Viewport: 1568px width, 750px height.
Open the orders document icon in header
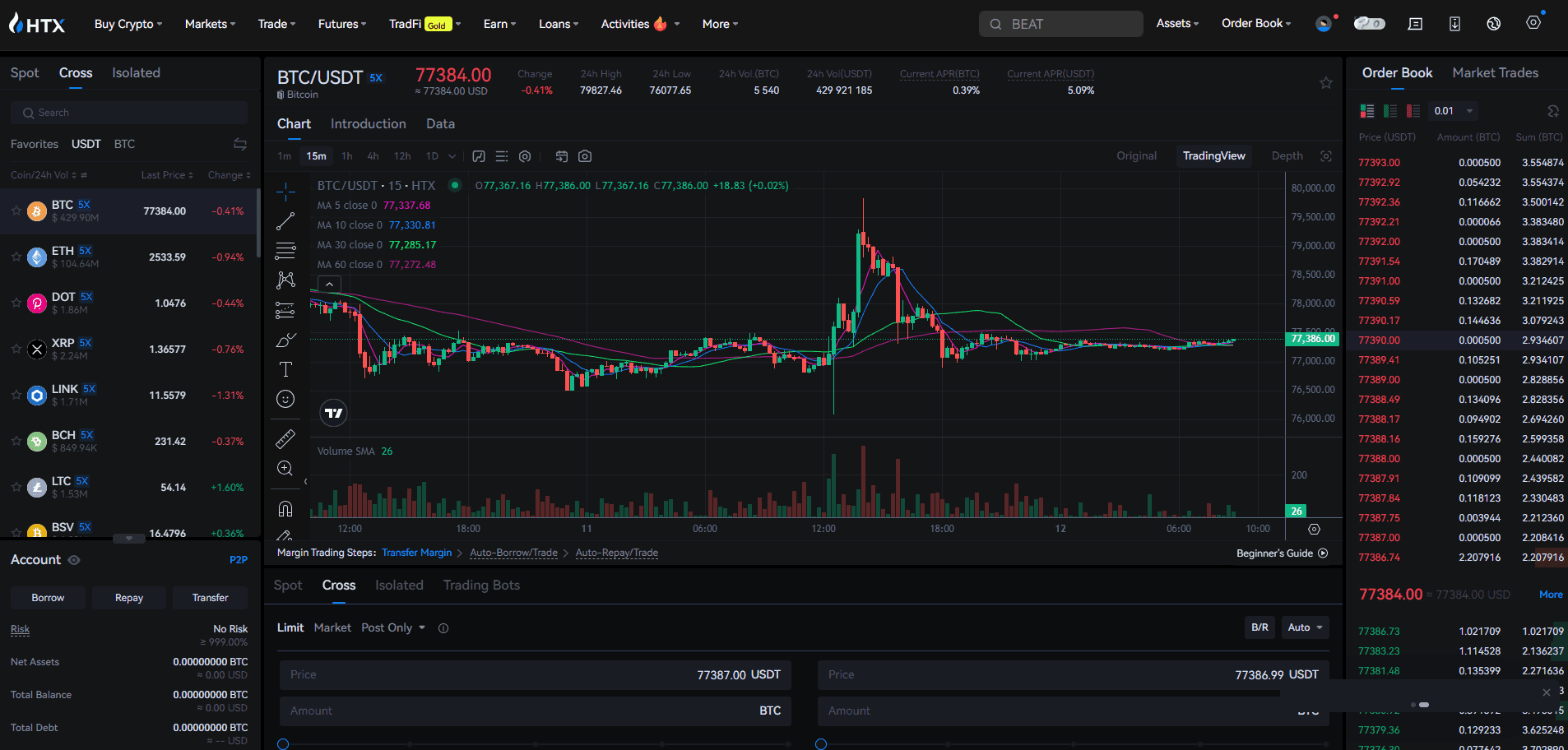coord(1415,24)
